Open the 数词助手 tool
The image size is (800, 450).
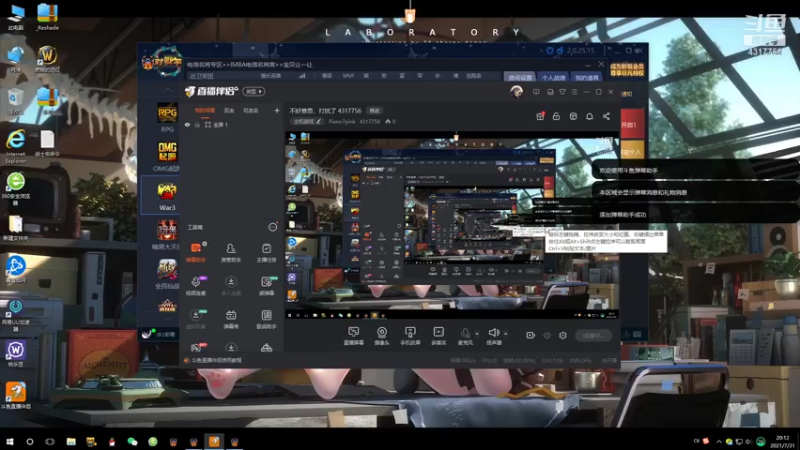(266, 319)
